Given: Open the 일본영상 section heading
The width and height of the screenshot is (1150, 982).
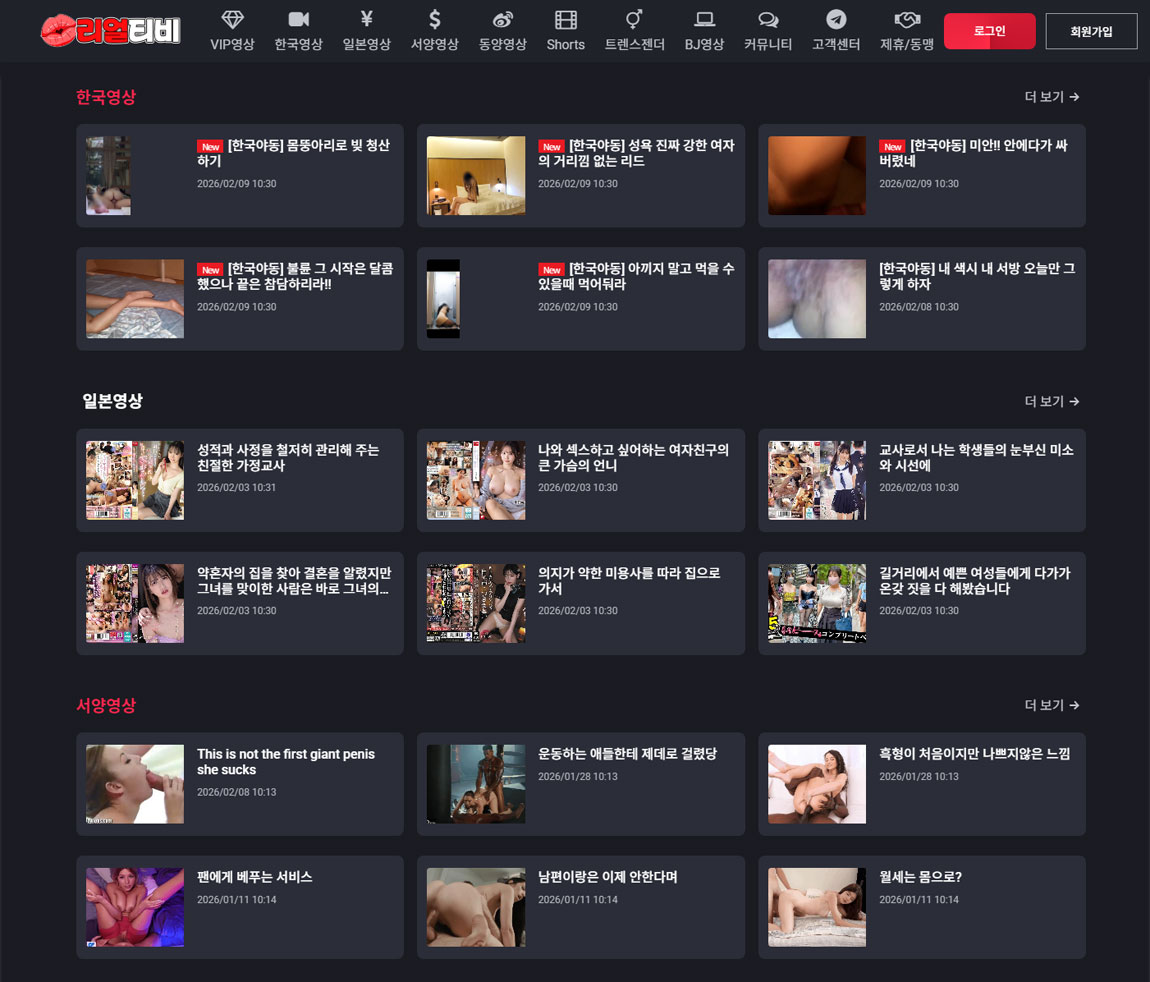Looking at the screenshot, I should pos(112,401).
